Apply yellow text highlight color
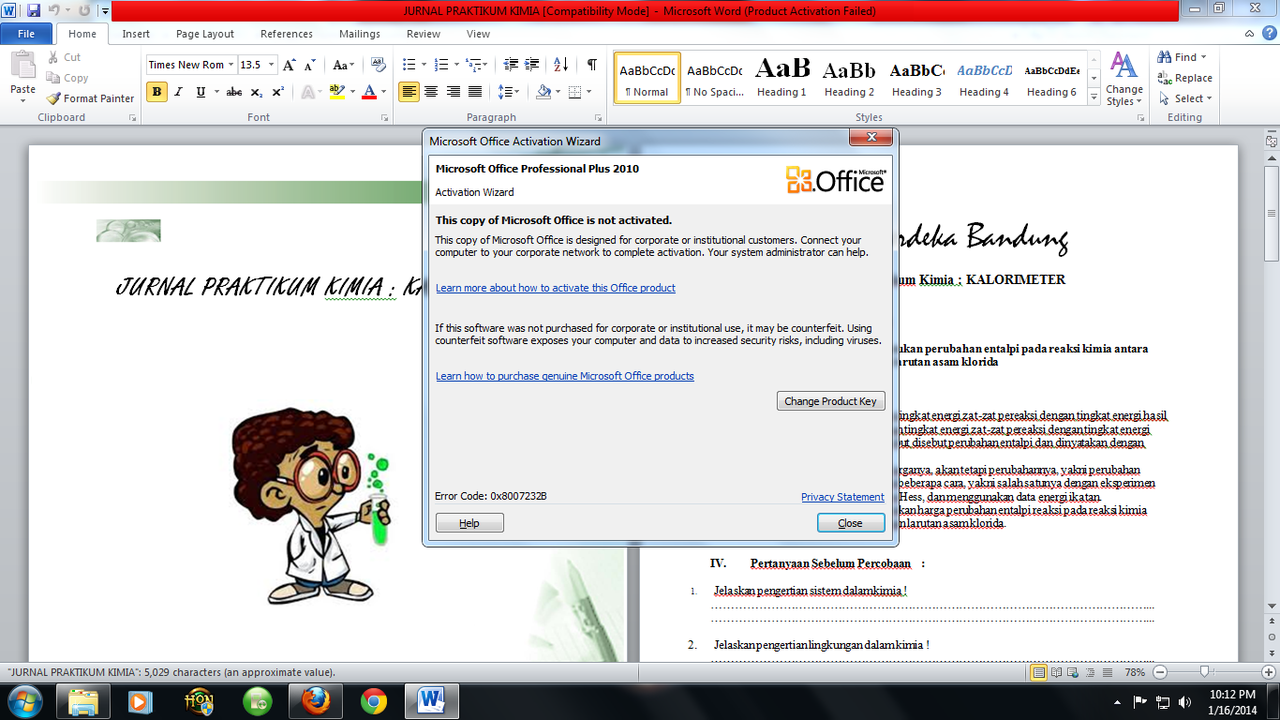This screenshot has height=720, width=1280. [336, 92]
